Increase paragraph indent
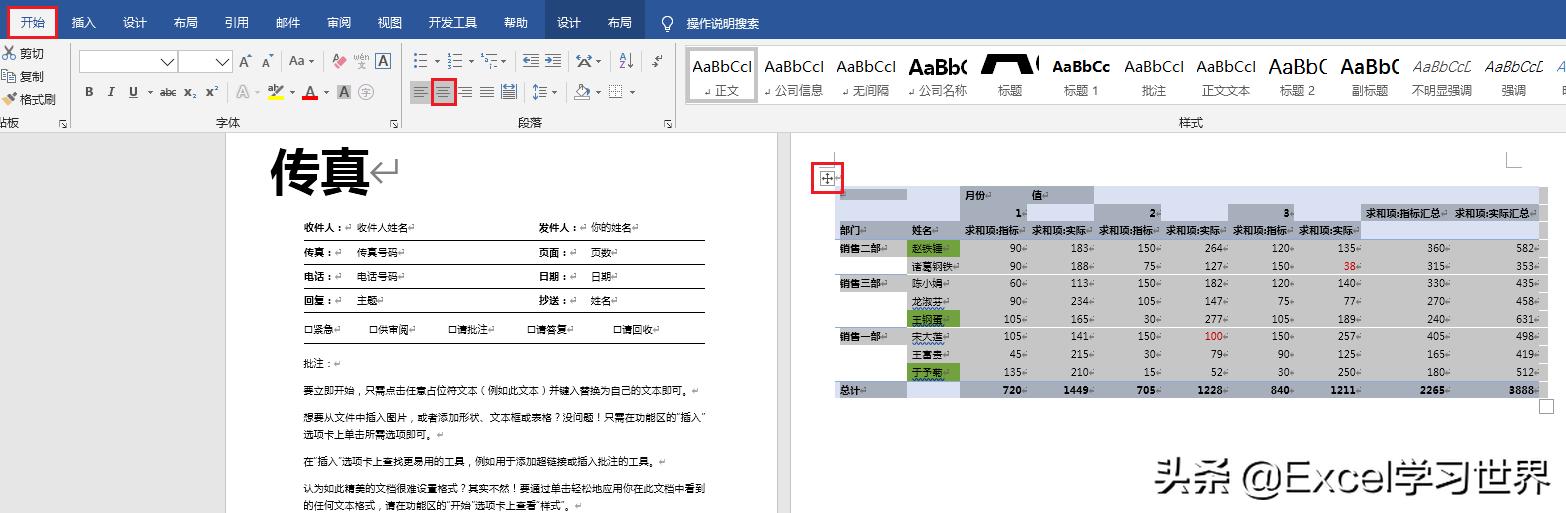The image size is (1566, 513). [554, 62]
